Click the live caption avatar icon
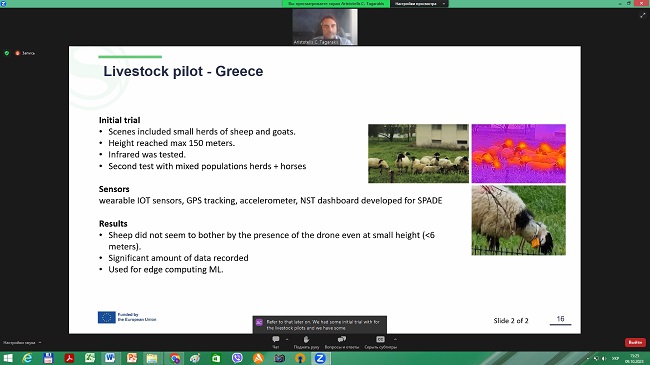Screen dimensions: 650x365 coord(259,322)
